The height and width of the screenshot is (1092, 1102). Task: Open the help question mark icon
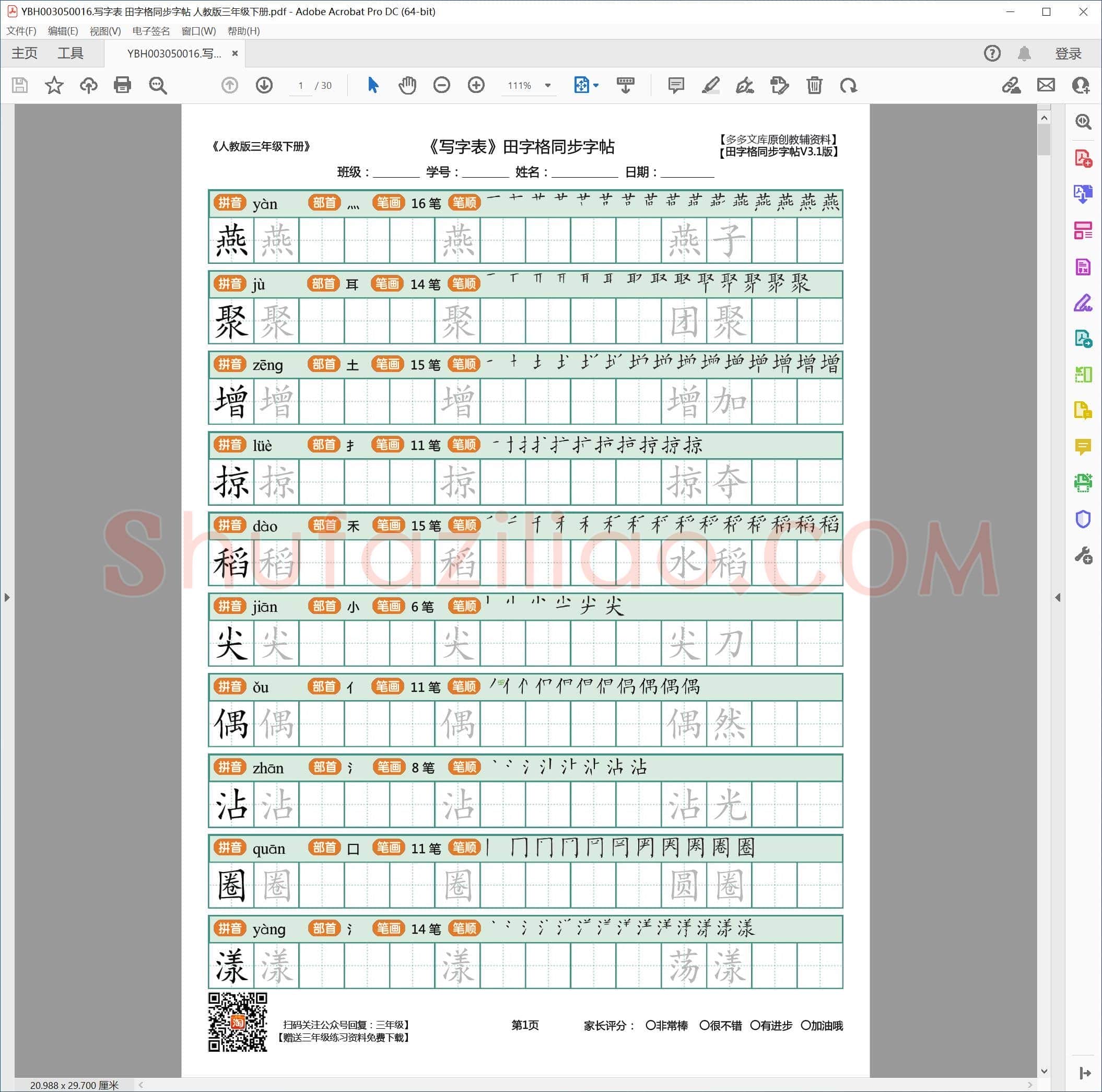coord(992,54)
